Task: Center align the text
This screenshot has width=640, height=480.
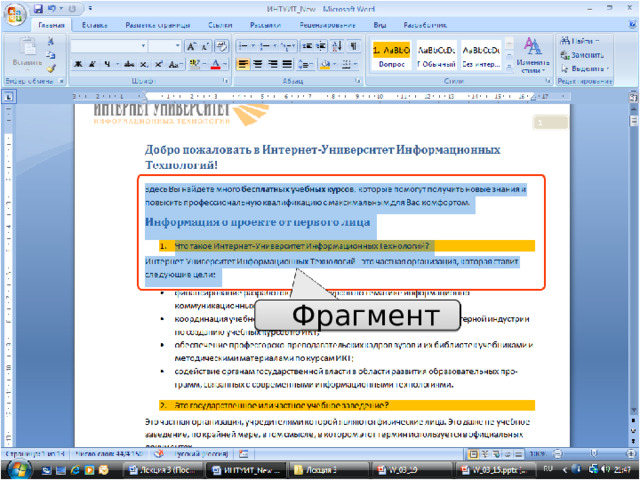Action: (x=258, y=64)
